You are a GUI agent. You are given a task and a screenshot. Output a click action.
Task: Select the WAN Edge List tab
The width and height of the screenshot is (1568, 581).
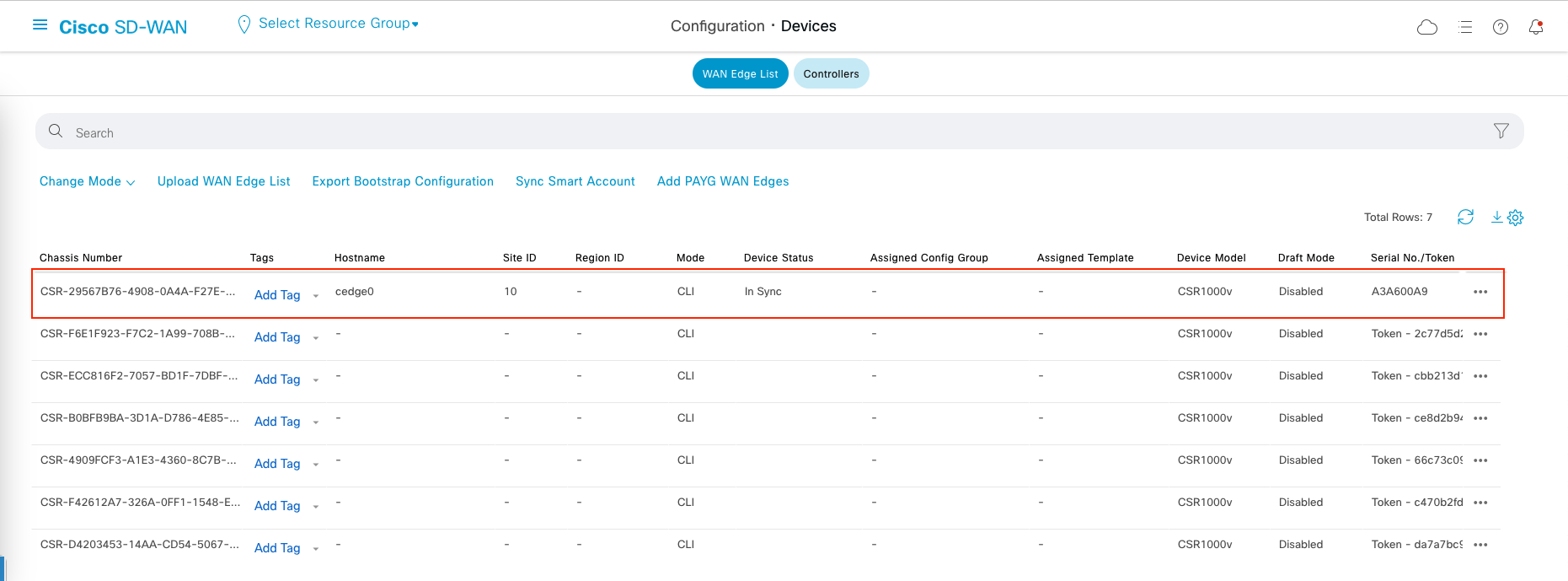[740, 73]
